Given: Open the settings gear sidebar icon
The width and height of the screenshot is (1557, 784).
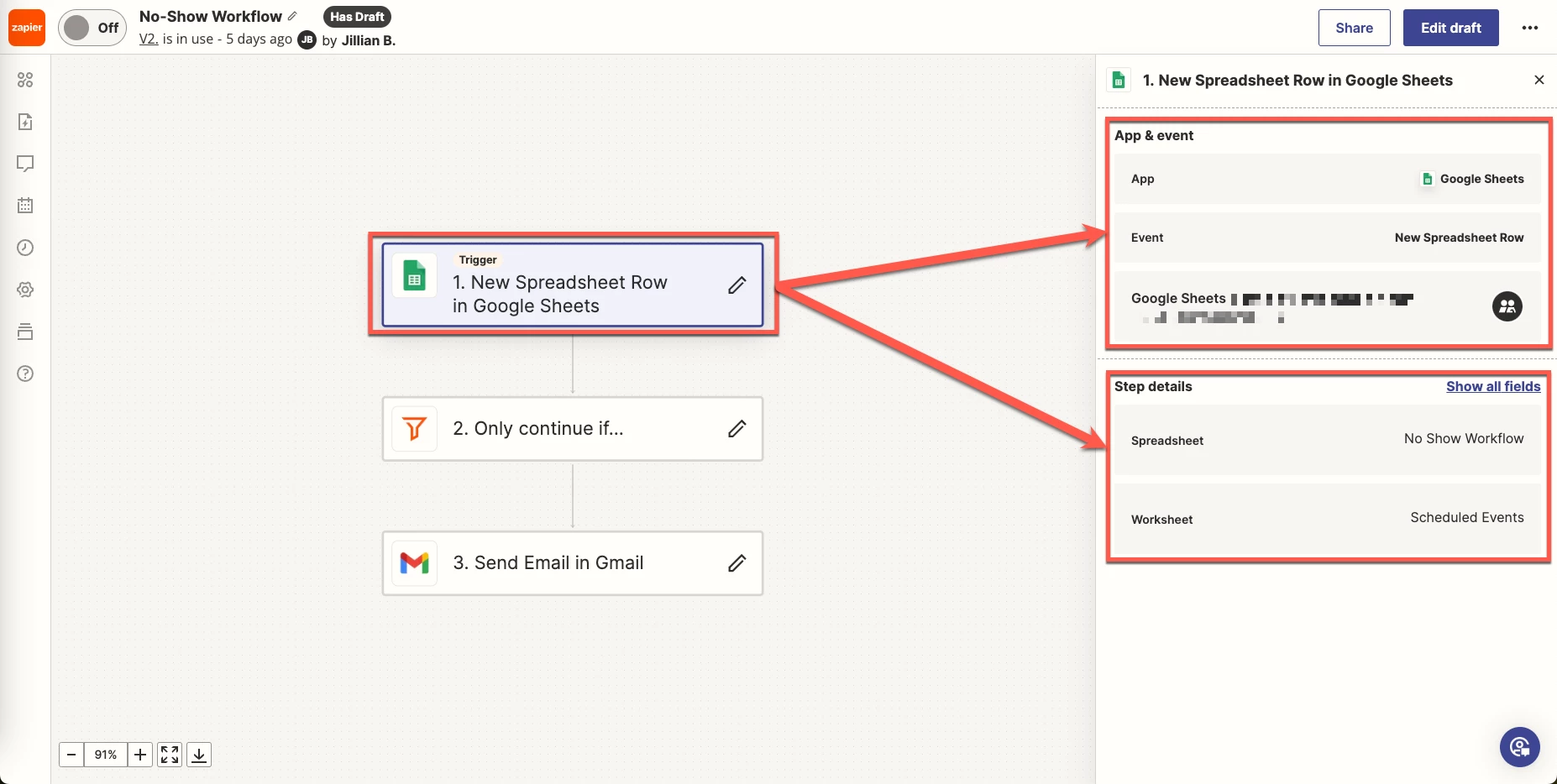Looking at the screenshot, I should (x=25, y=290).
